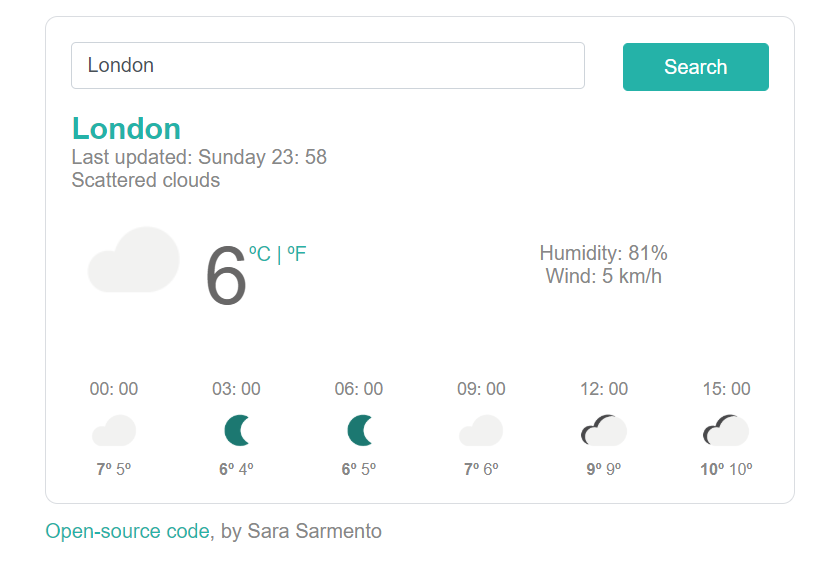This screenshot has width=832, height=565.
Task: Click the 03:00 forecast moon icon
Action: 237,431
